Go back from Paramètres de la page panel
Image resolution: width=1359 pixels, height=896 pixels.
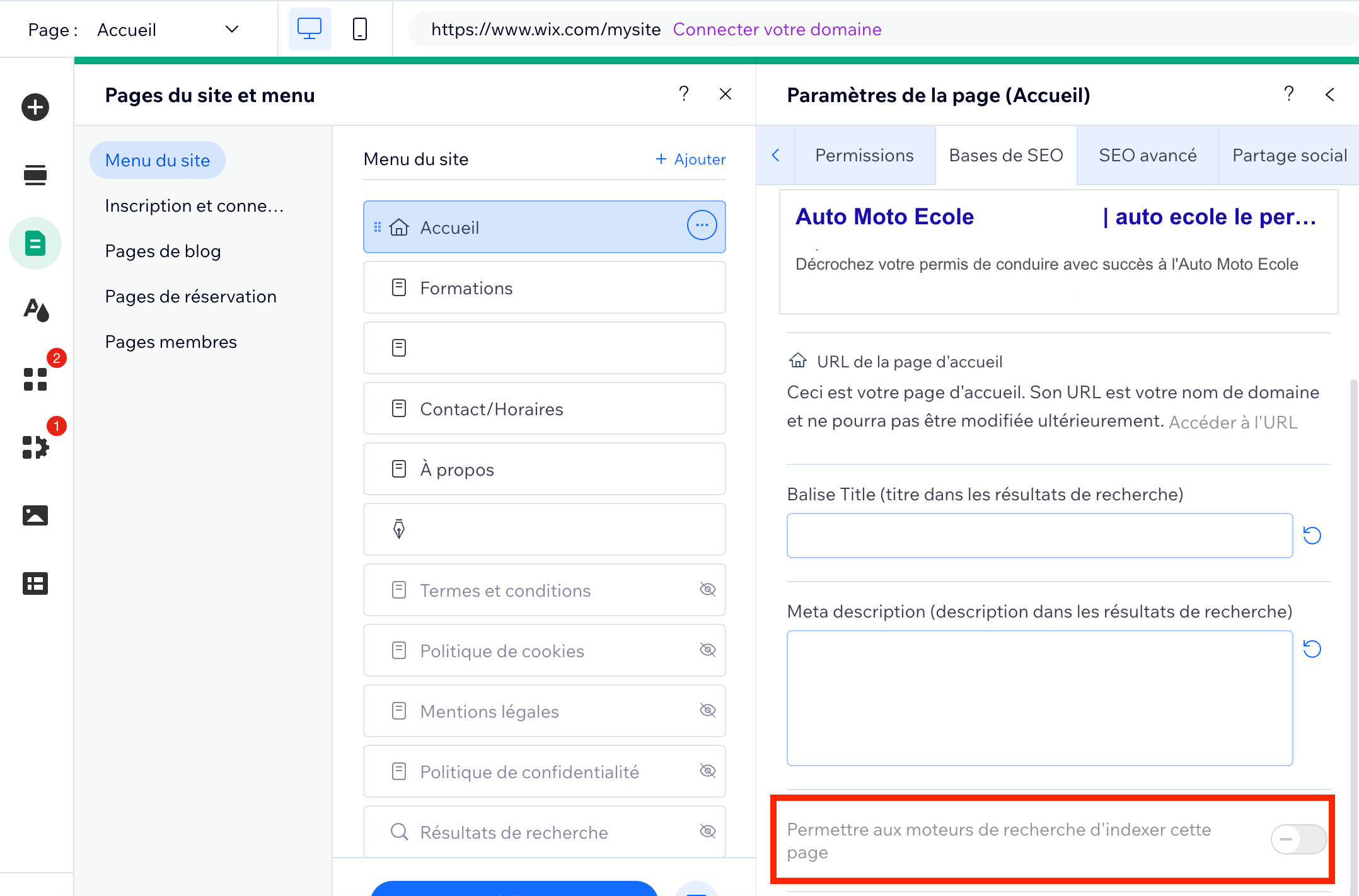click(1329, 95)
